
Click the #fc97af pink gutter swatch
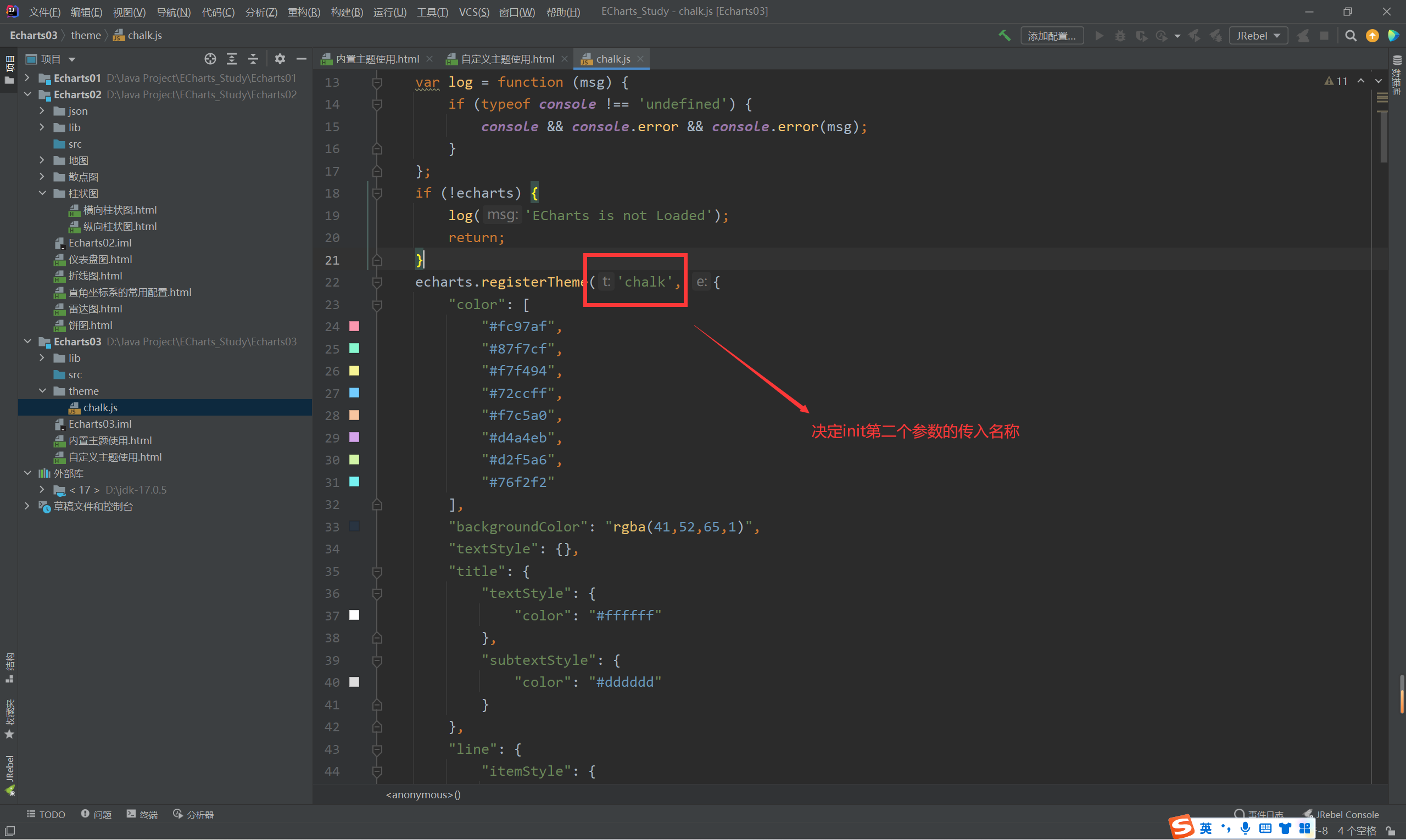point(354,326)
